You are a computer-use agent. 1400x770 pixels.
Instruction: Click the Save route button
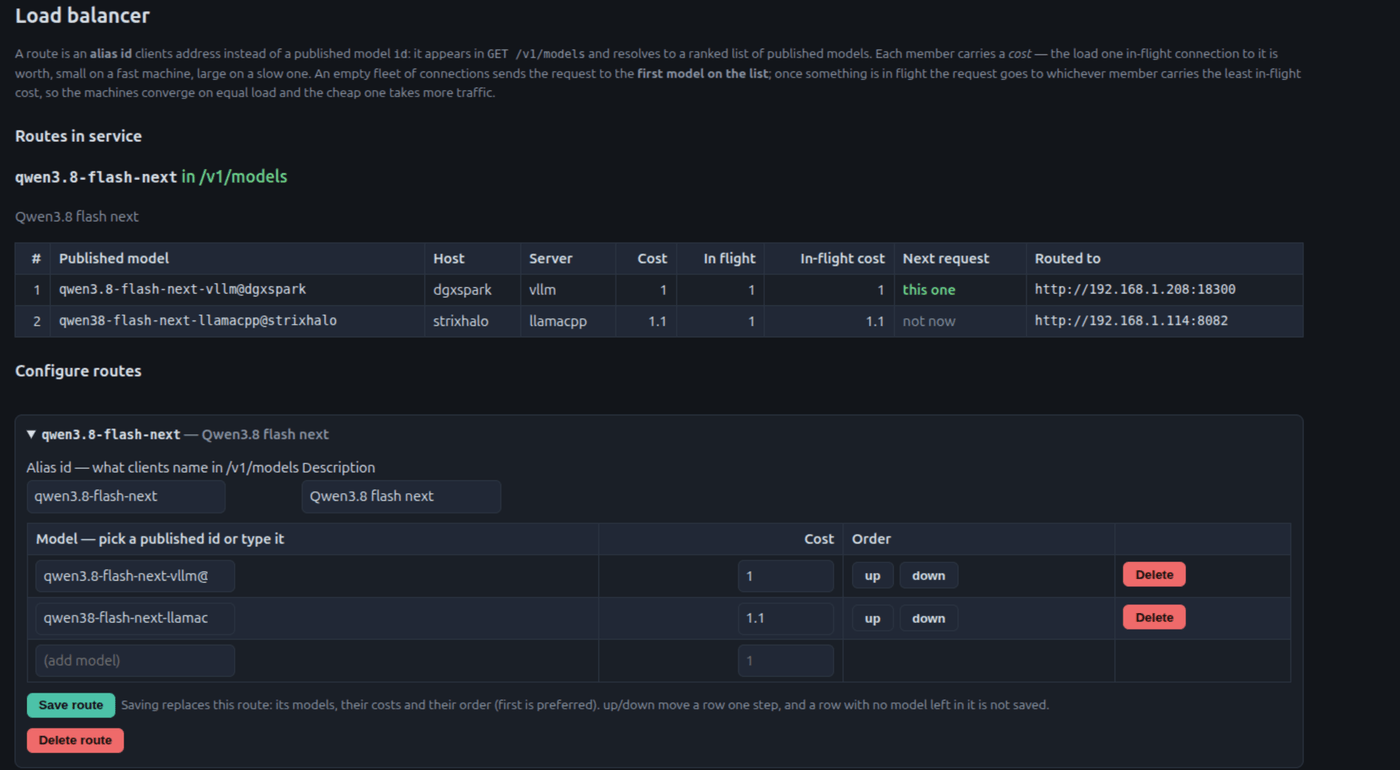point(71,705)
